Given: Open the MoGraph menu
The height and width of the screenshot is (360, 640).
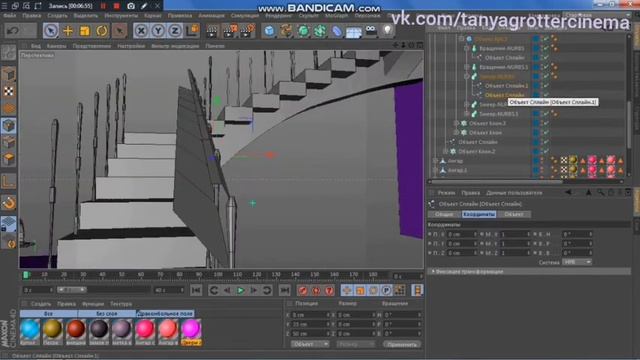Looking at the screenshot, I should click(x=337, y=16).
